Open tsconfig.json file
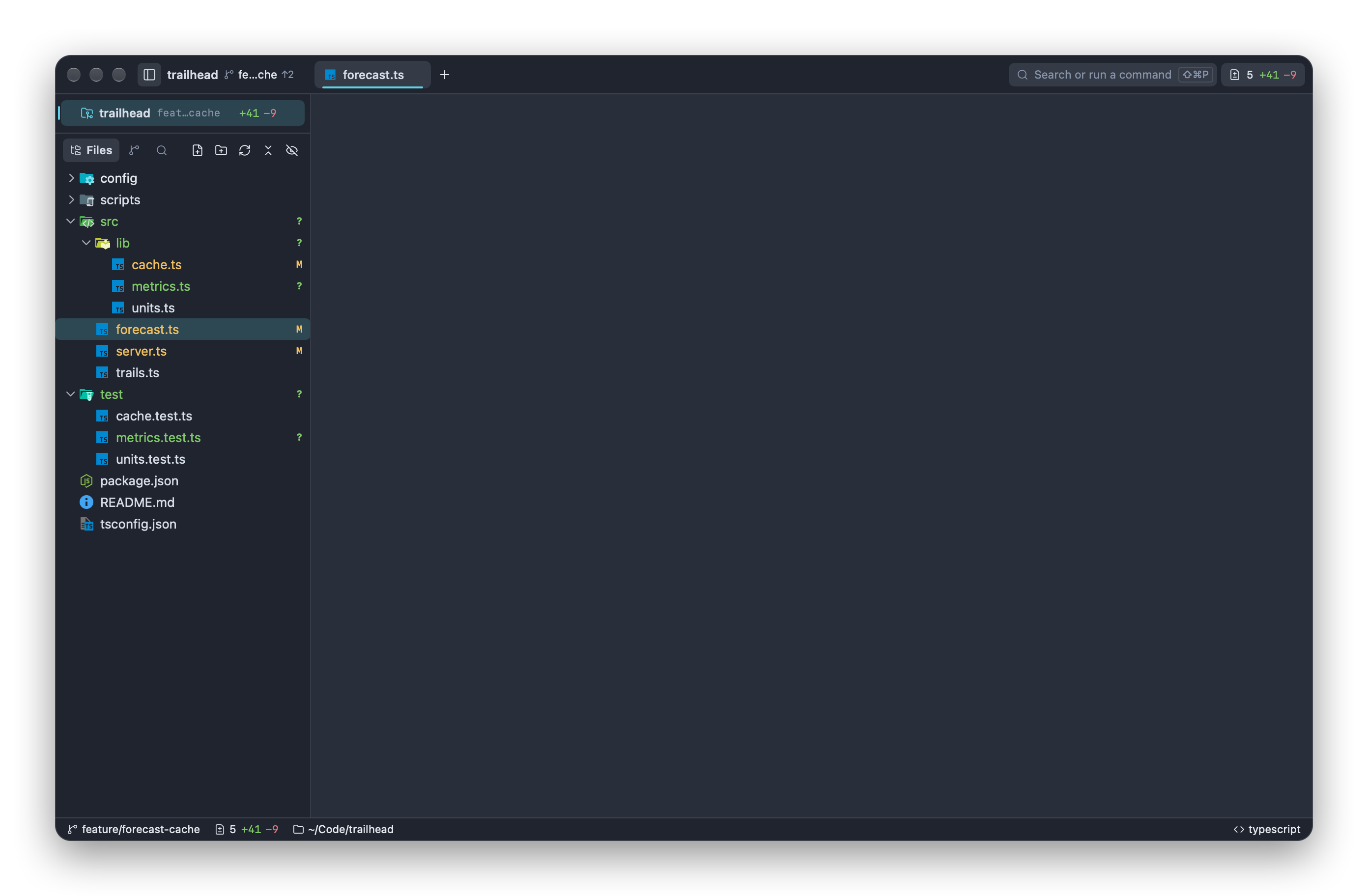1368x896 pixels. point(183,524)
